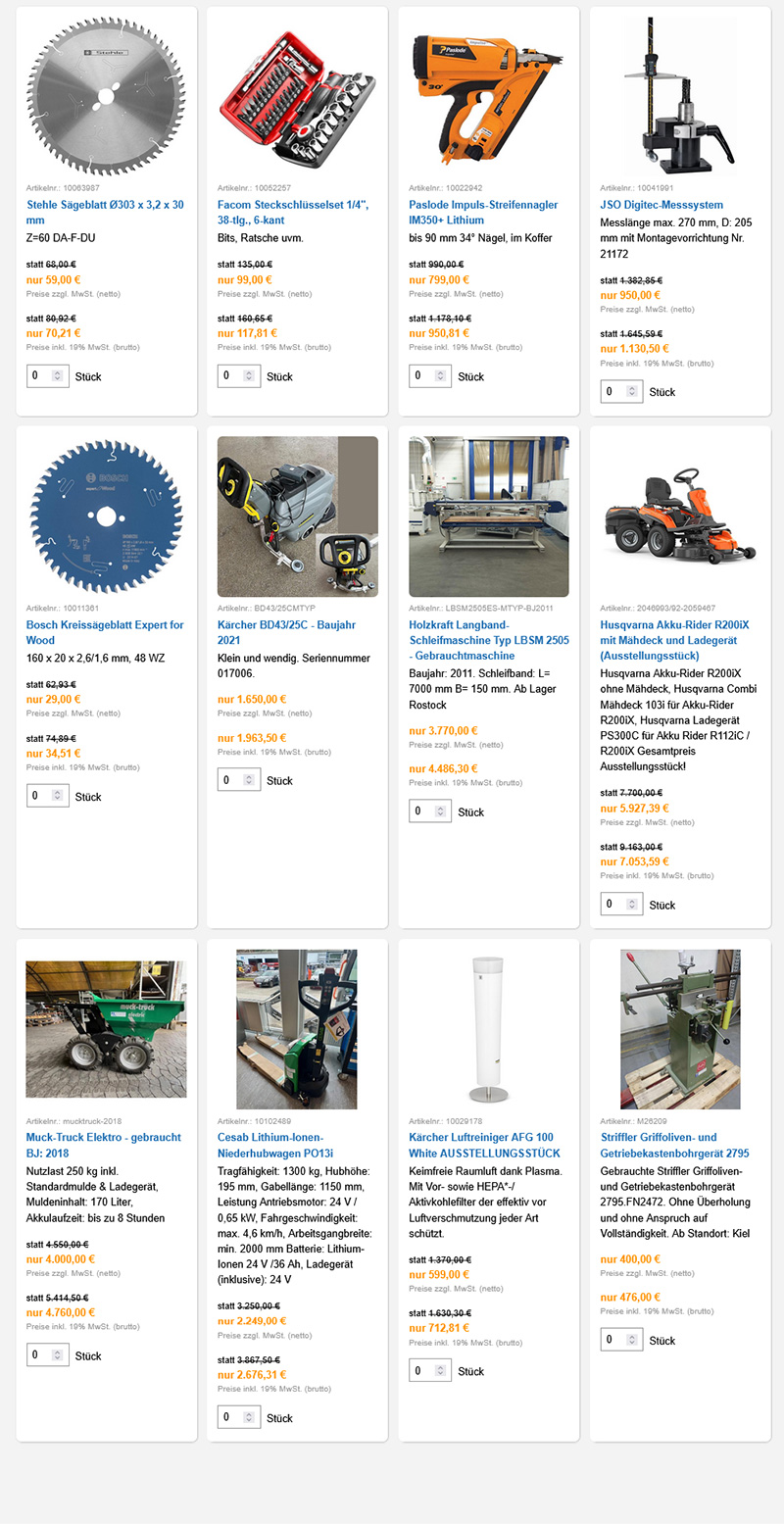Click quantity stepper for JSO Digitec-Messsystem
The image size is (784, 1524).
pyautogui.click(x=631, y=392)
